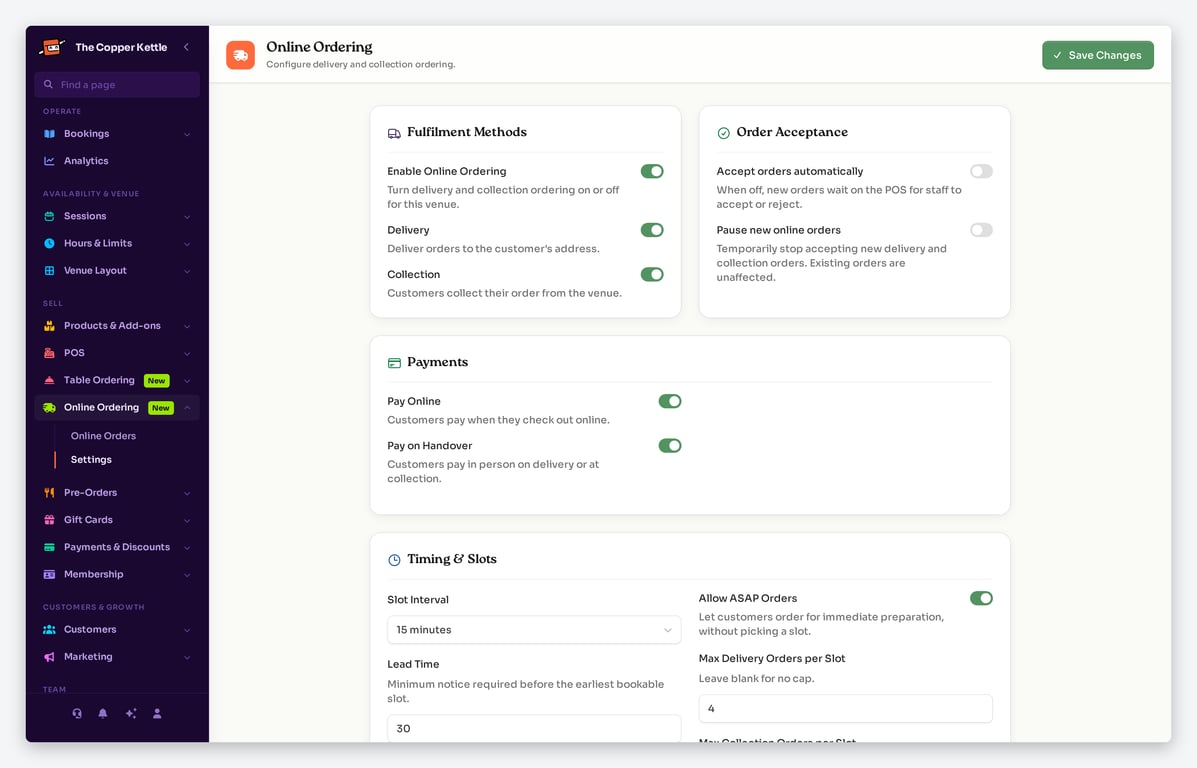Click the Order Acceptance checkmark icon
The width and height of the screenshot is (1197, 768).
(x=723, y=134)
